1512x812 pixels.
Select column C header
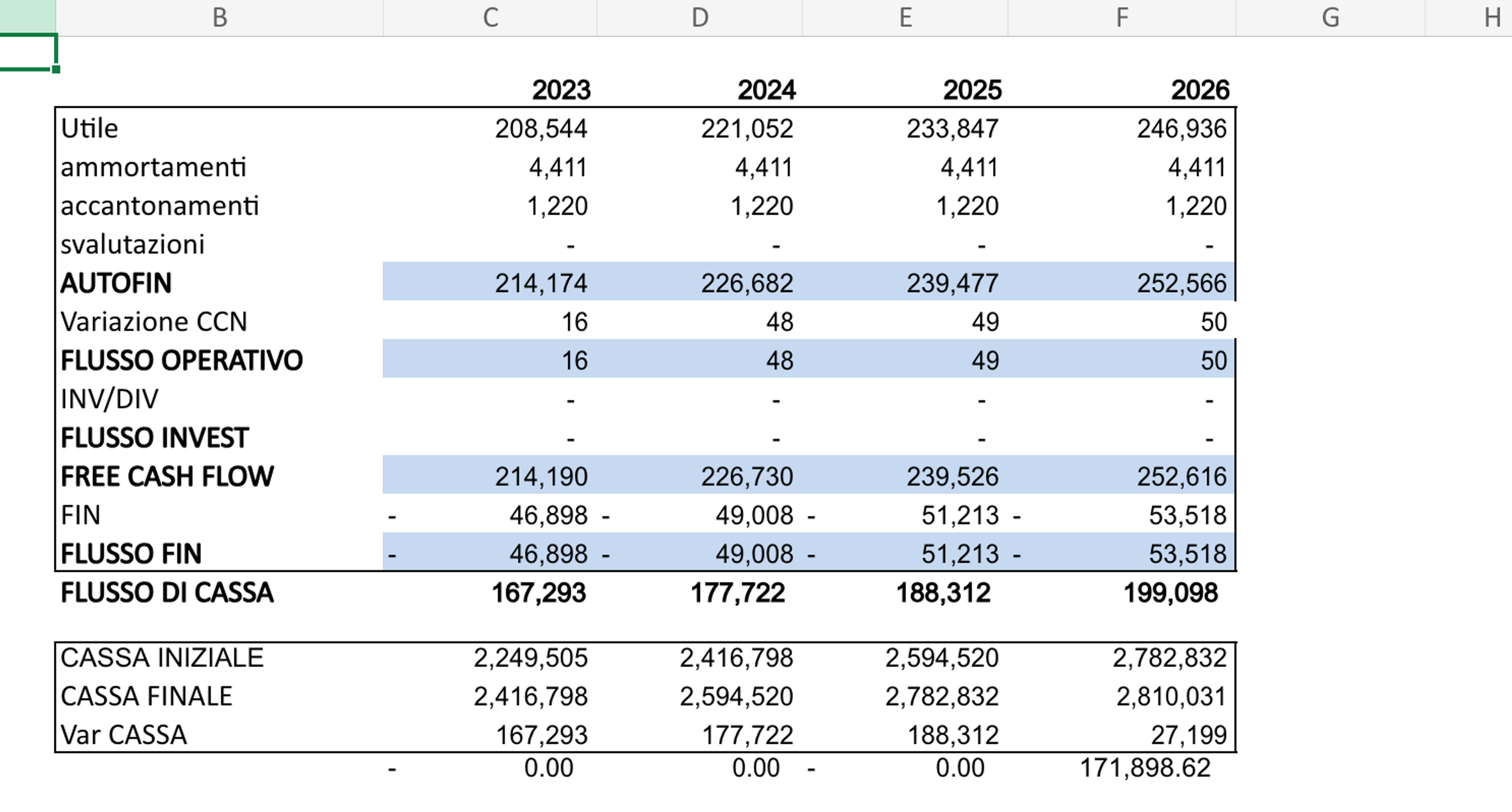point(490,18)
